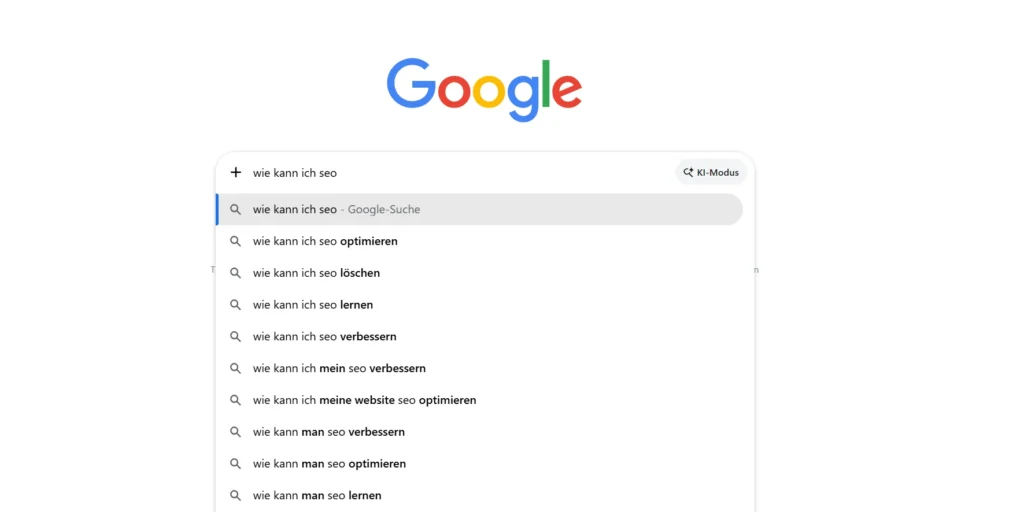Pick suggestion 'wie kann ich seo lernen'
Image resolution: width=1024 pixels, height=512 pixels.
(312, 305)
